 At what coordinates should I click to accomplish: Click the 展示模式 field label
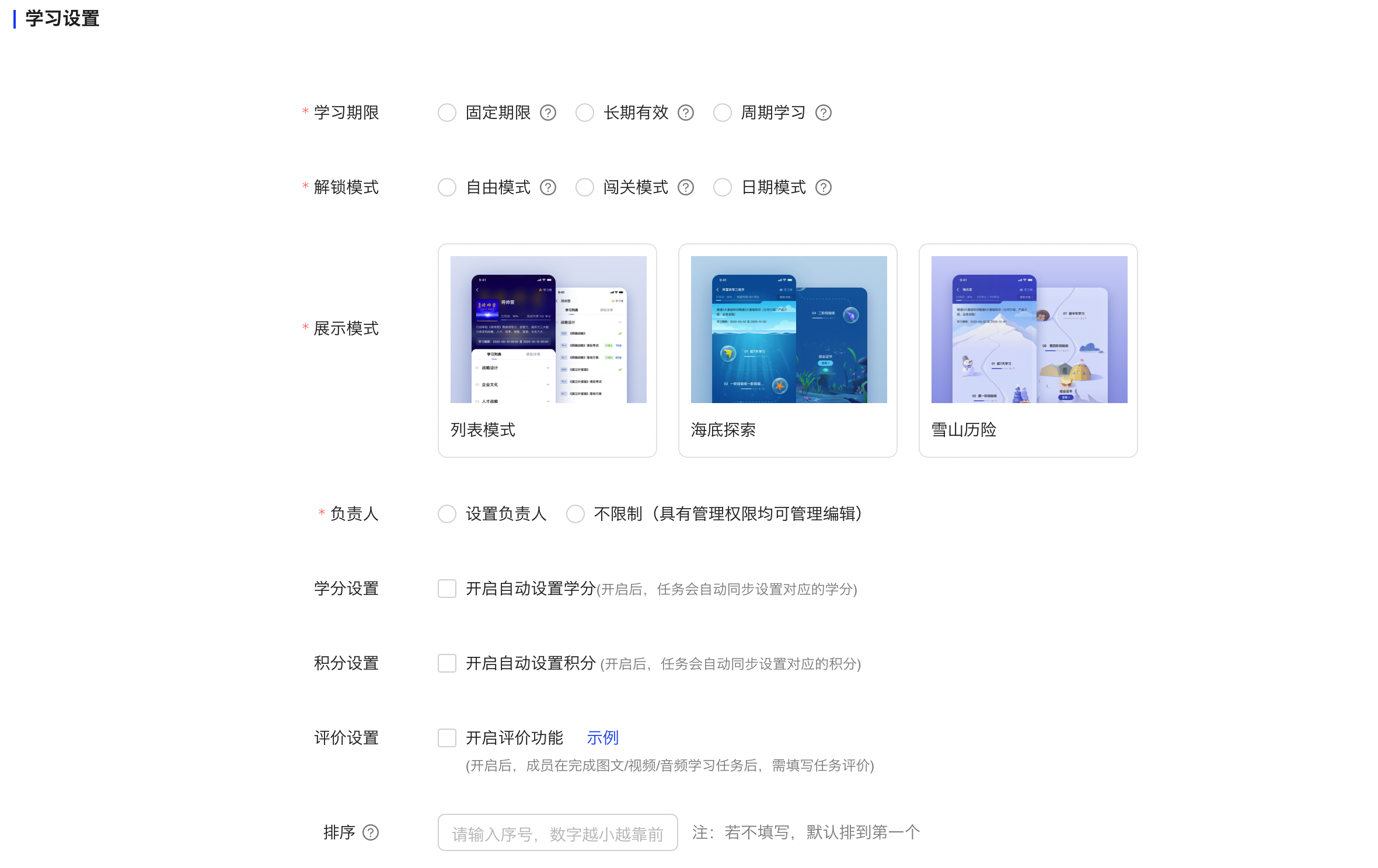(x=346, y=328)
